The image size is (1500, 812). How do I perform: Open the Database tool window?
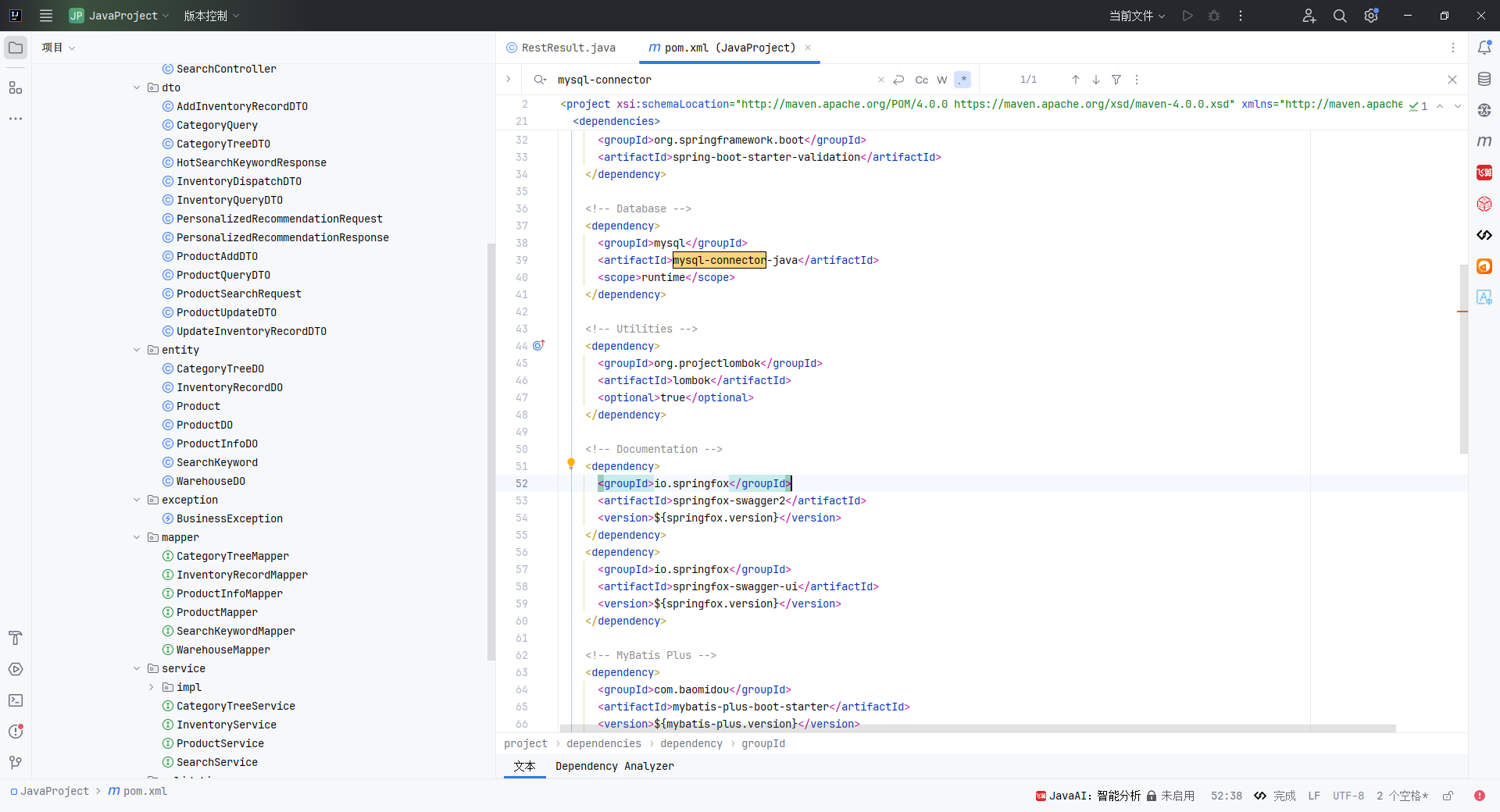pos(1484,79)
